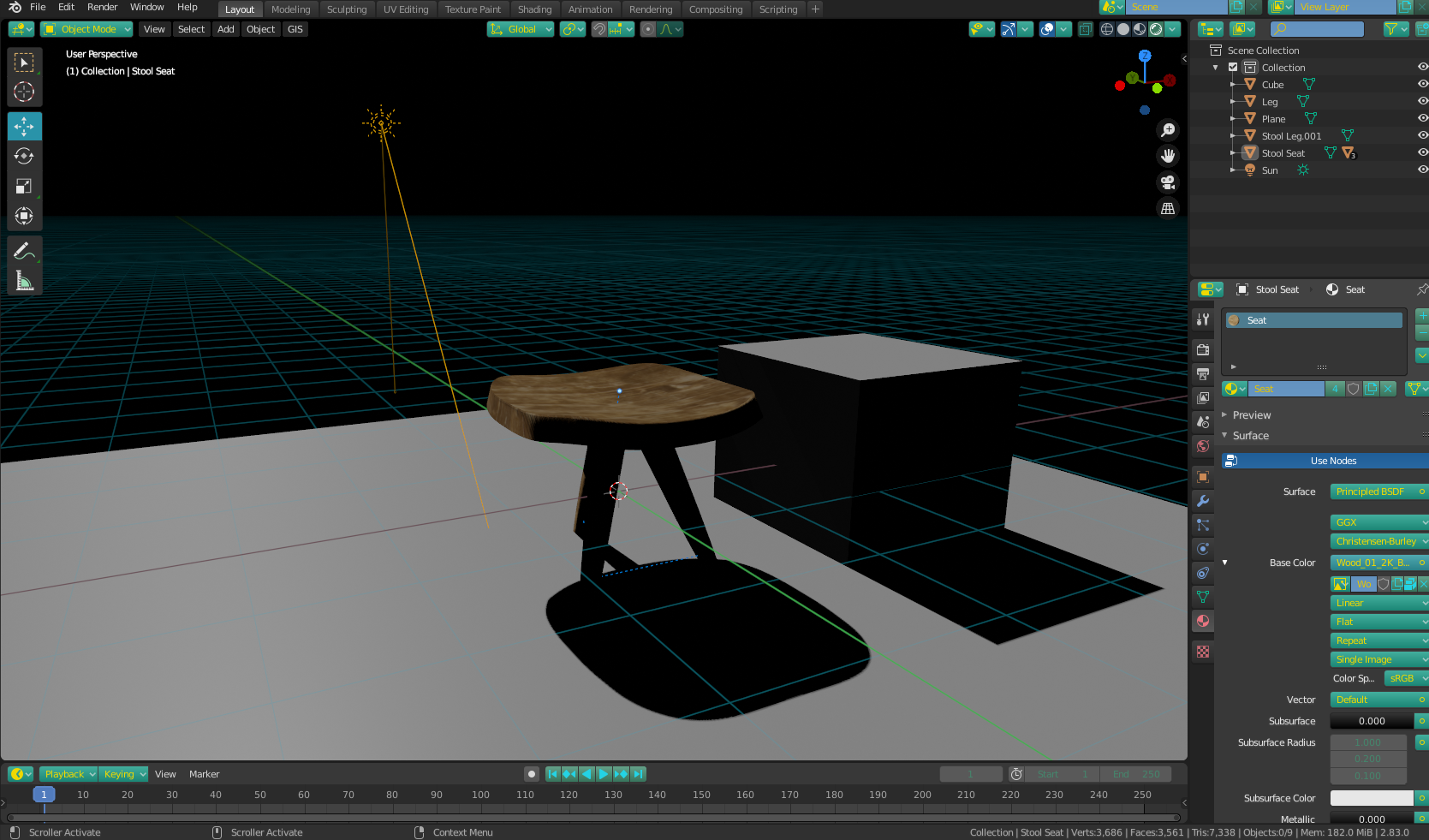Toggle the camera view gizmo
Screen dimensions: 1429x840
click(x=1168, y=182)
